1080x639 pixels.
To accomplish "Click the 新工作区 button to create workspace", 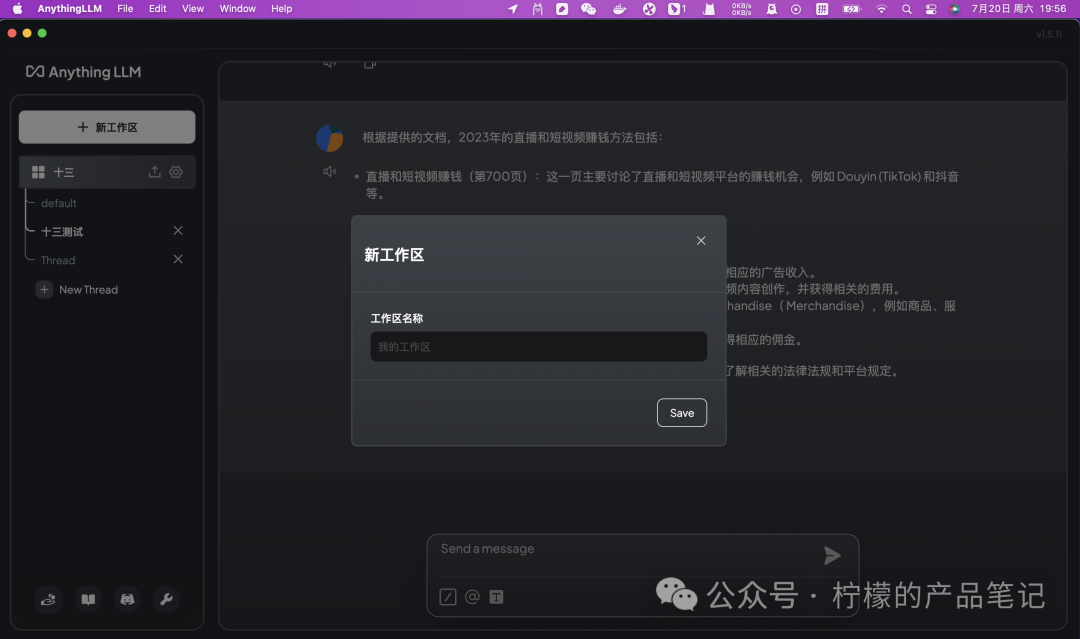I will pyautogui.click(x=107, y=126).
